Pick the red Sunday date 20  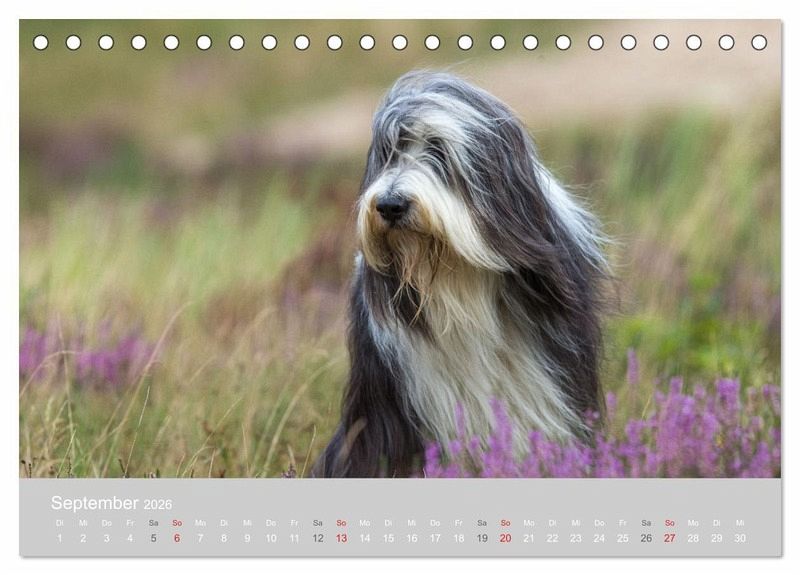(x=505, y=538)
